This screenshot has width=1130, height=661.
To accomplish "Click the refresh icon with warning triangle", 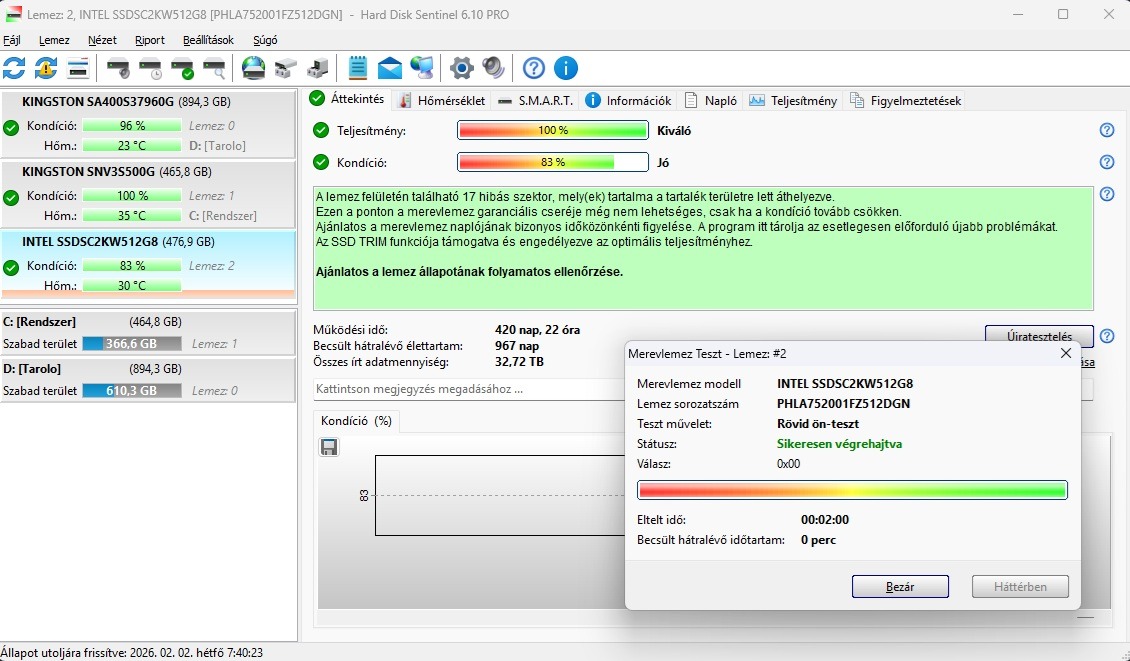I will coord(46,68).
